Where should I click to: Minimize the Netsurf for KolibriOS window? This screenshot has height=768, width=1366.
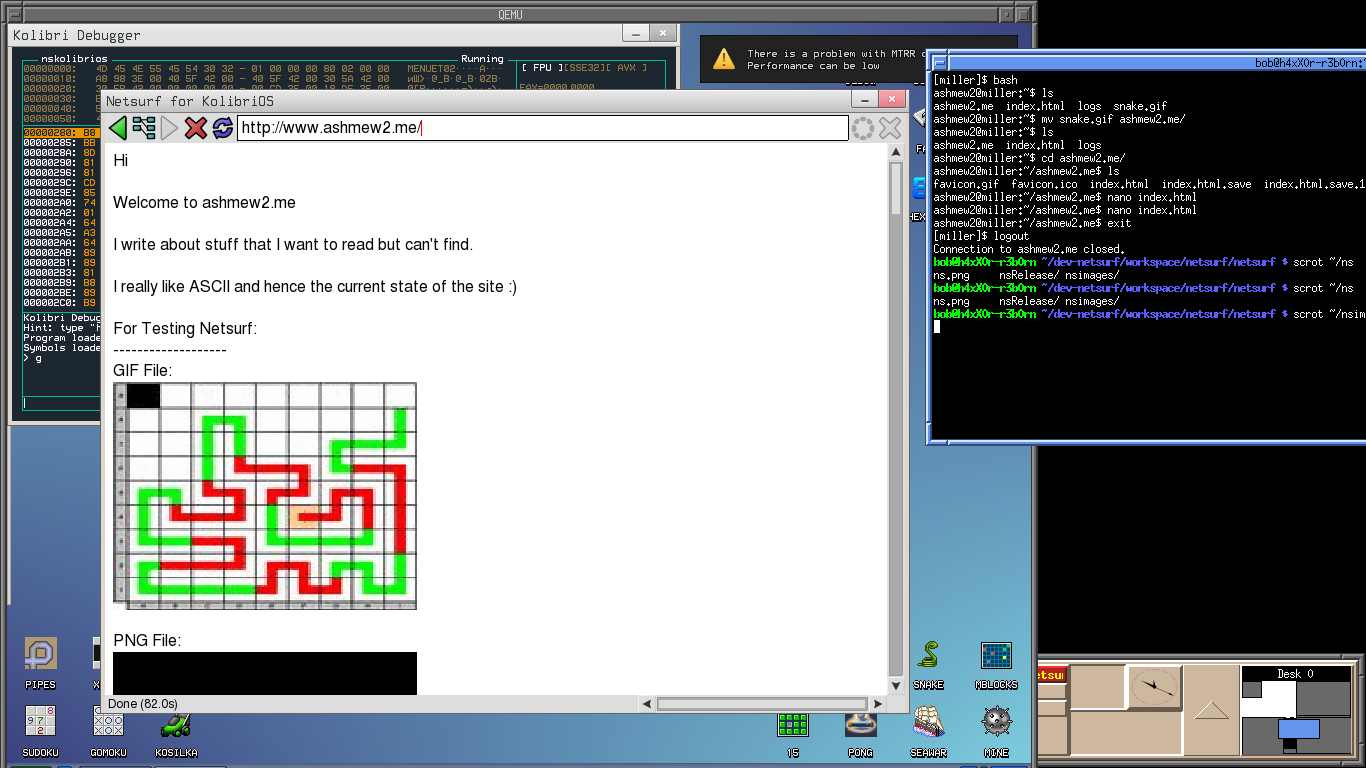pyautogui.click(x=864, y=100)
